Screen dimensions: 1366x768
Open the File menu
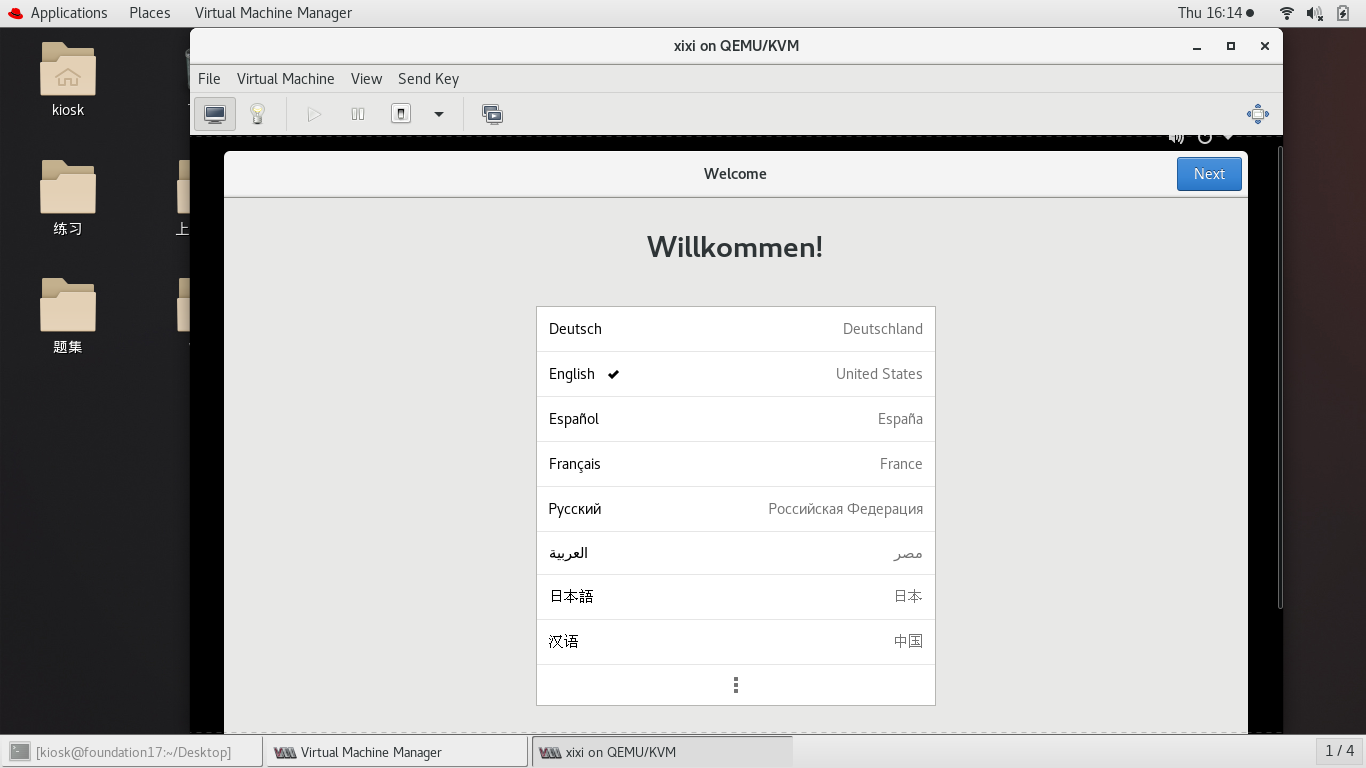click(209, 79)
